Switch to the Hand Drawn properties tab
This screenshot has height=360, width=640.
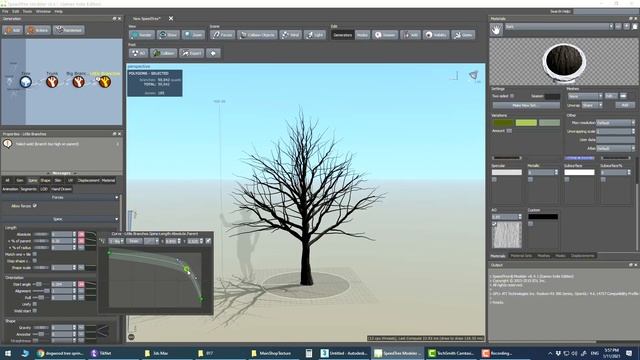(x=62, y=189)
